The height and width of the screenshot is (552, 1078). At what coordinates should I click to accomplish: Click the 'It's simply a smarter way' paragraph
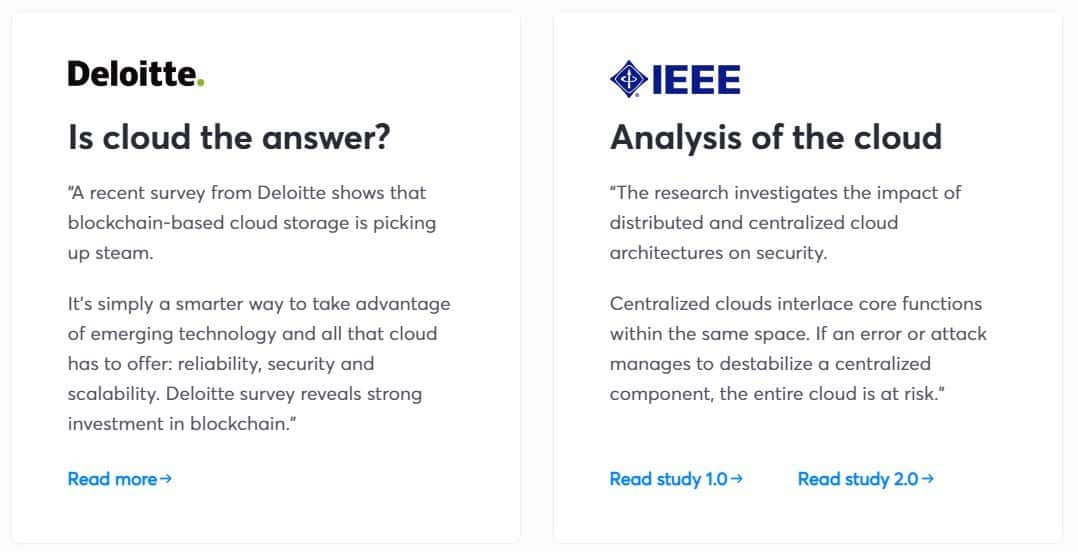tap(259, 364)
